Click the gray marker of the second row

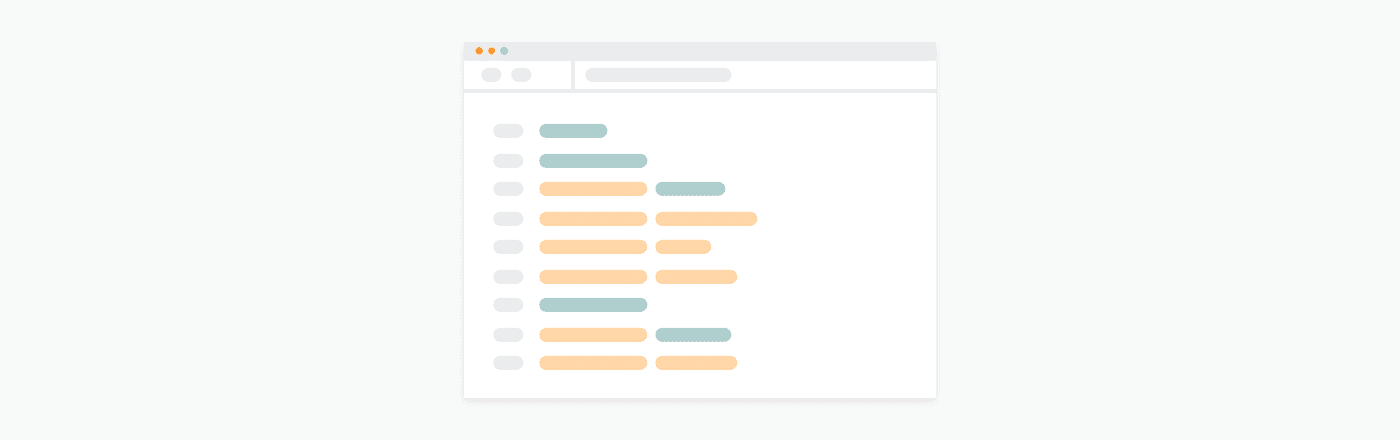coord(508,161)
